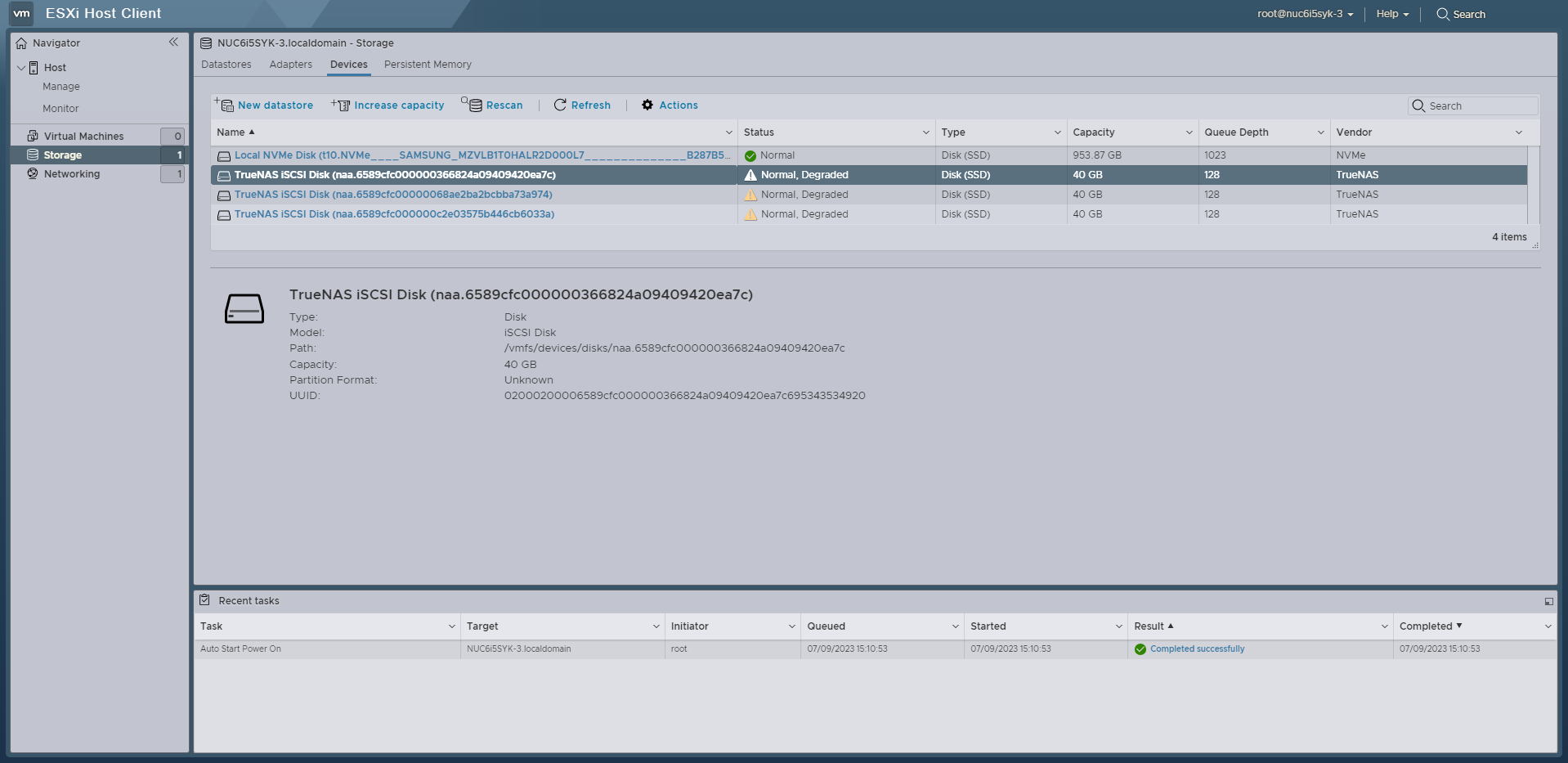The height and width of the screenshot is (763, 1568).
Task: Switch to the Adapters tab
Action: [291, 65]
